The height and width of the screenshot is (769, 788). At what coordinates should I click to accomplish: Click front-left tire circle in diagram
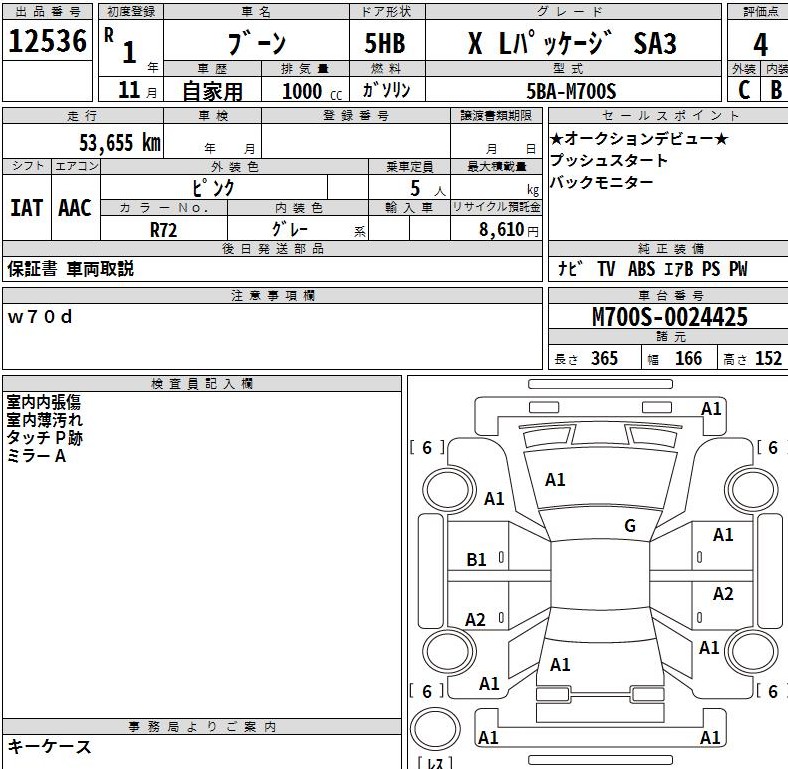click(448, 490)
